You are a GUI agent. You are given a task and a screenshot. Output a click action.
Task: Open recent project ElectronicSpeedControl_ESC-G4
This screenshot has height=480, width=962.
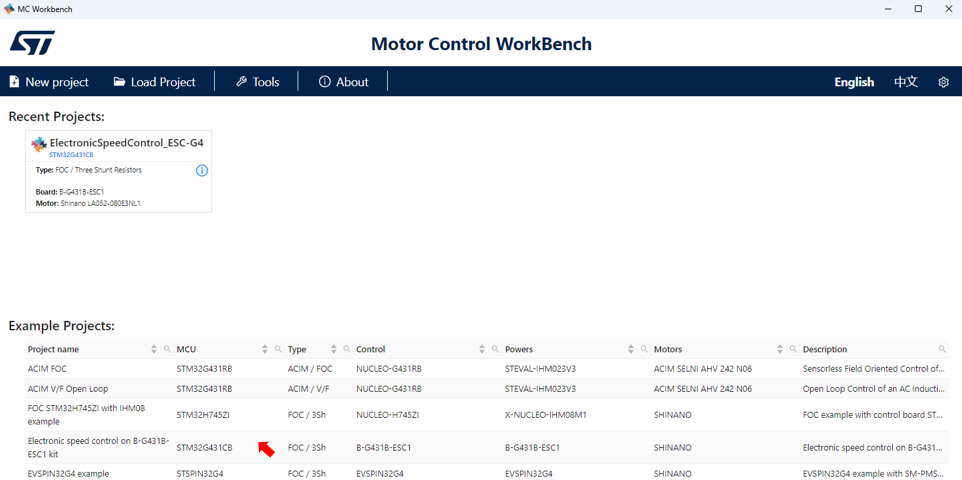(118, 171)
